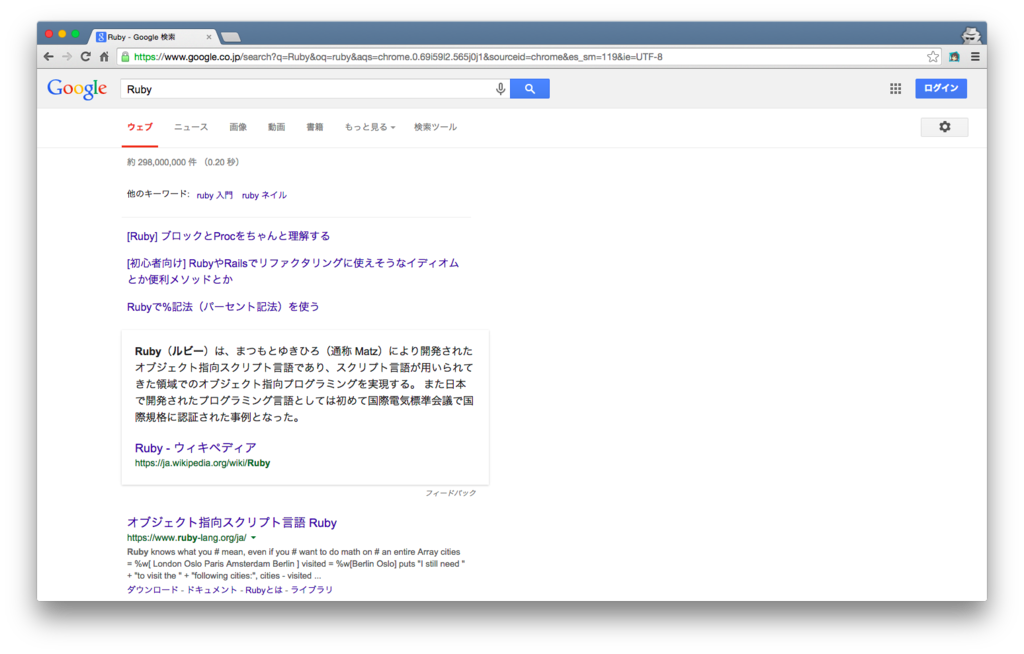The image size is (1024, 654).
Task: Go to the Home page icon
Action: [x=104, y=57]
